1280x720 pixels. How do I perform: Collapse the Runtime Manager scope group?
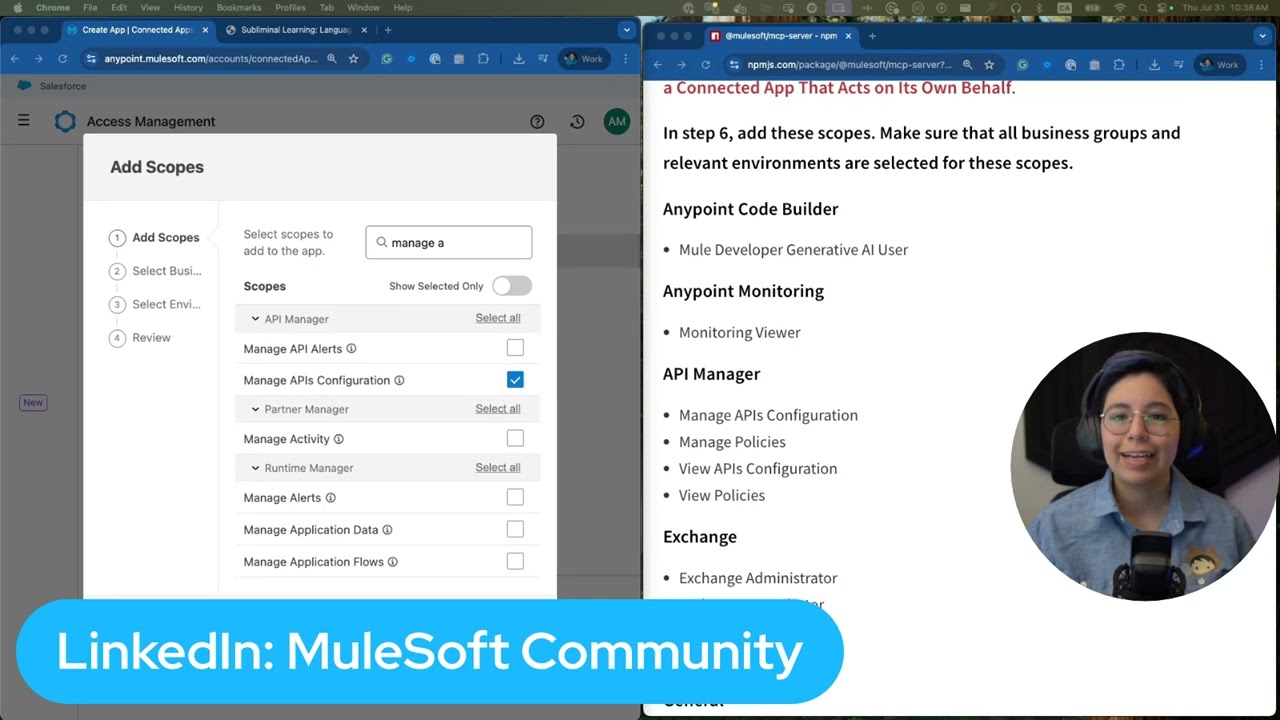click(255, 468)
